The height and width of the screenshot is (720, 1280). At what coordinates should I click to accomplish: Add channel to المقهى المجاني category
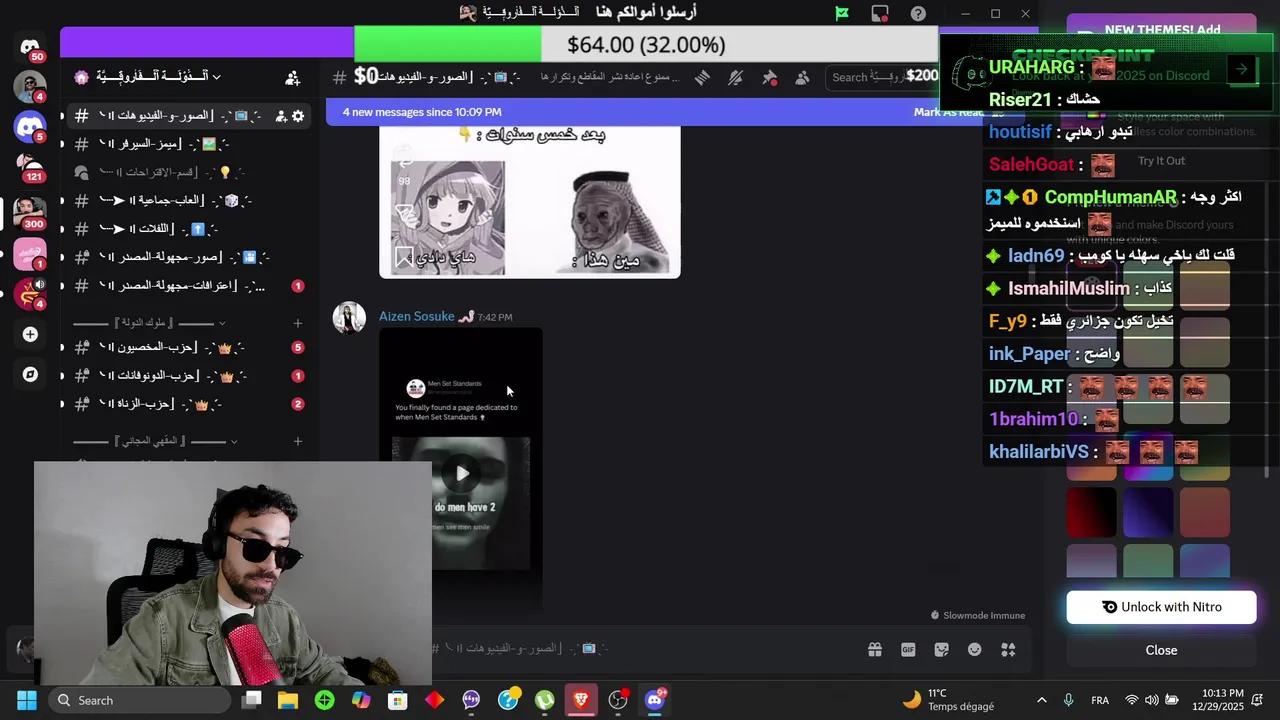click(x=297, y=441)
